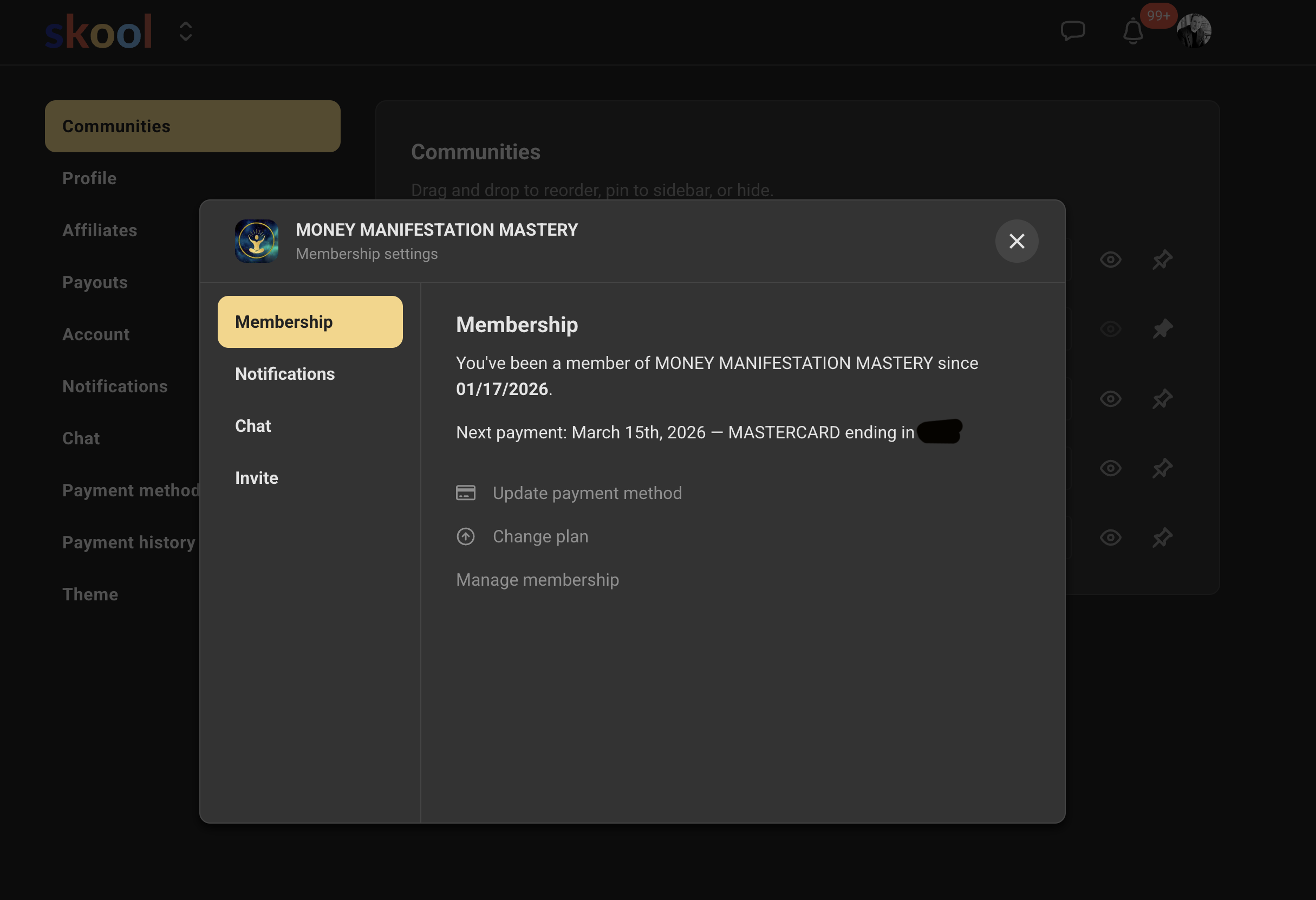Close the membership settings dialog

(1017, 241)
